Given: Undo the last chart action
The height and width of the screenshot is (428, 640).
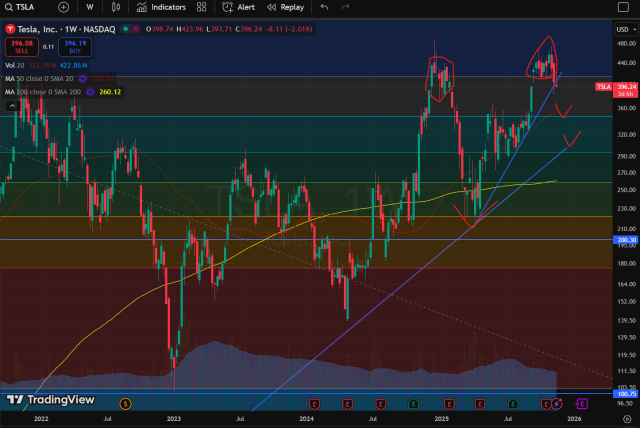Looking at the screenshot, I should point(325,7).
